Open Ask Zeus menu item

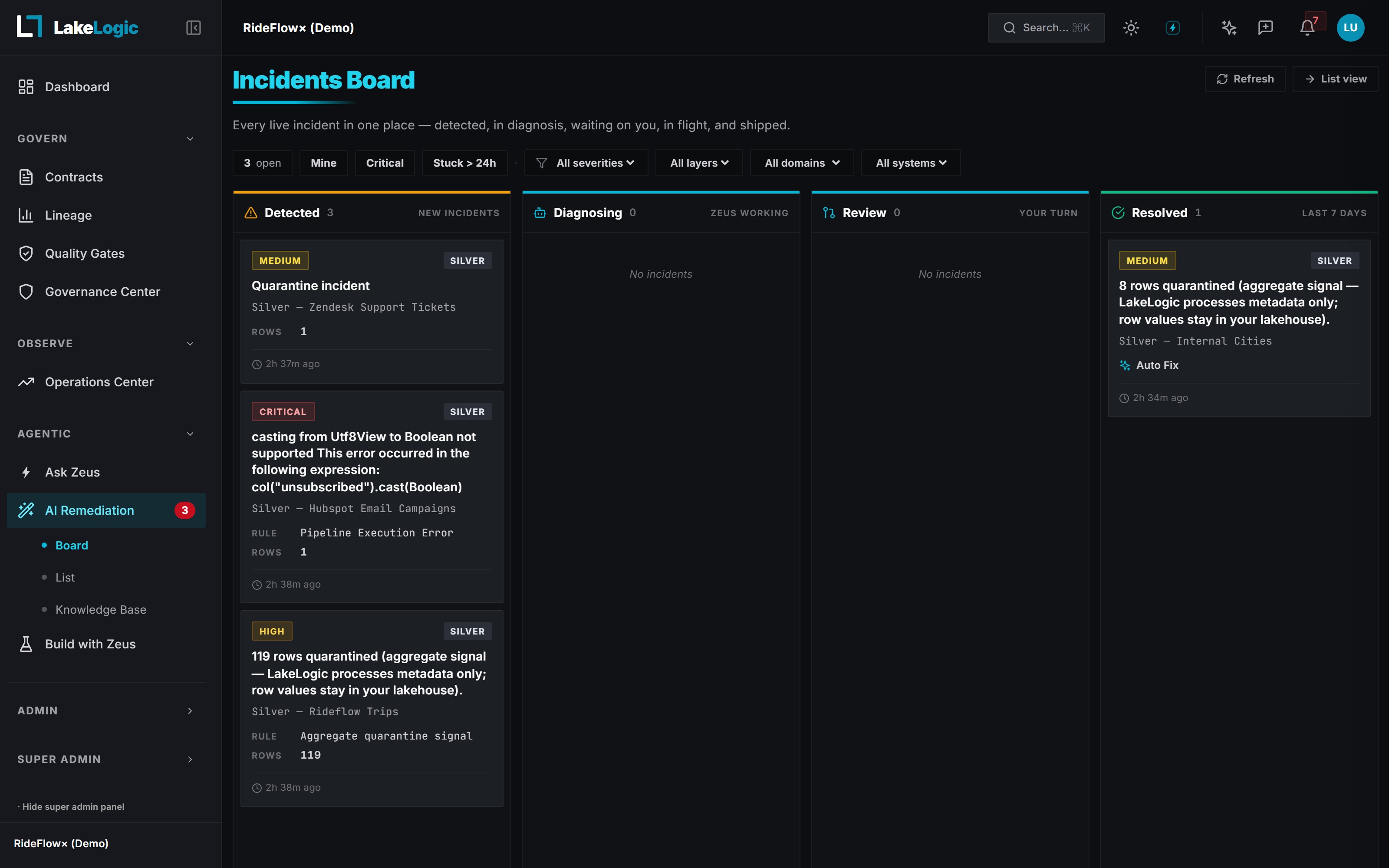point(106,472)
